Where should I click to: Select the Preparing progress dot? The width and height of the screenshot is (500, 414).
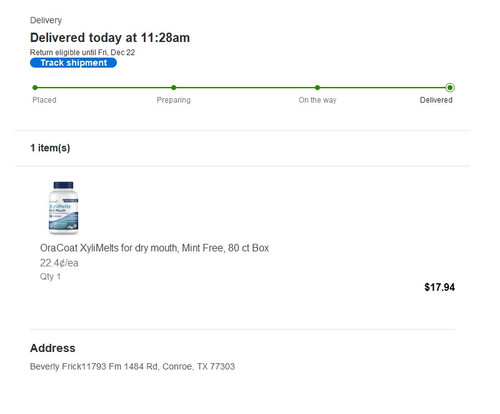tap(174, 88)
